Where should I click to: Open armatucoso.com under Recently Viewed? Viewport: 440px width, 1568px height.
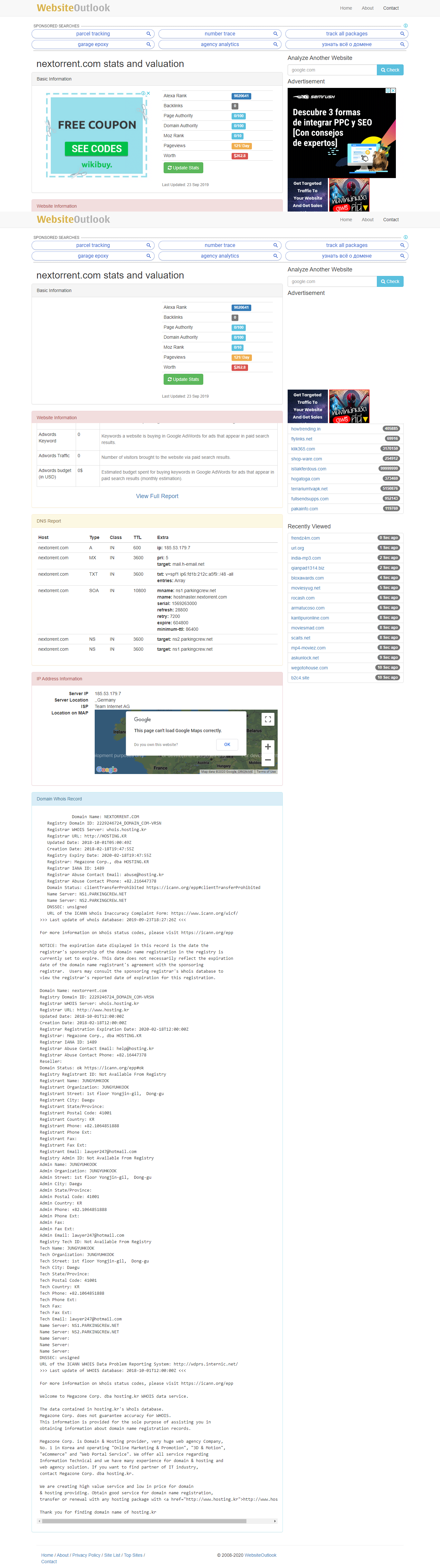tap(307, 608)
